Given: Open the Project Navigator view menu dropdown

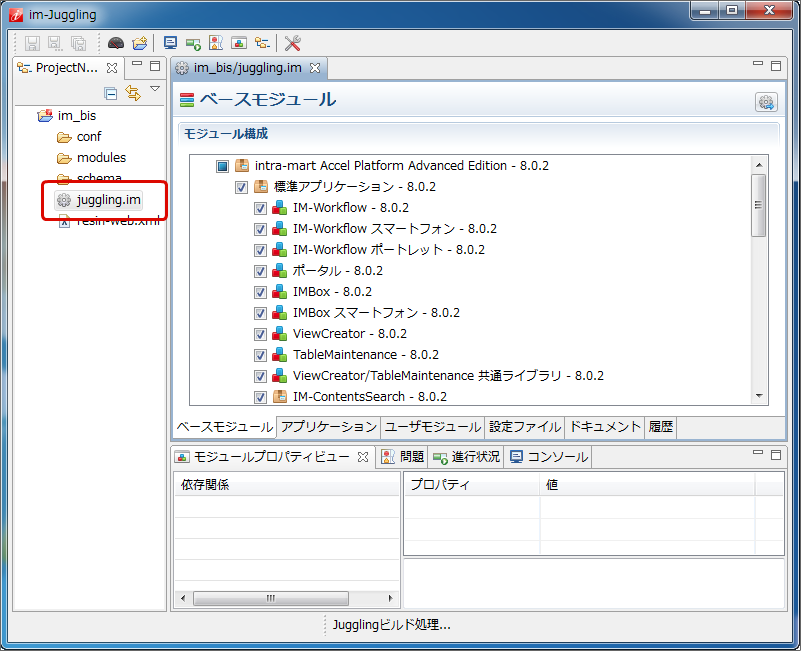Looking at the screenshot, I should (155, 89).
